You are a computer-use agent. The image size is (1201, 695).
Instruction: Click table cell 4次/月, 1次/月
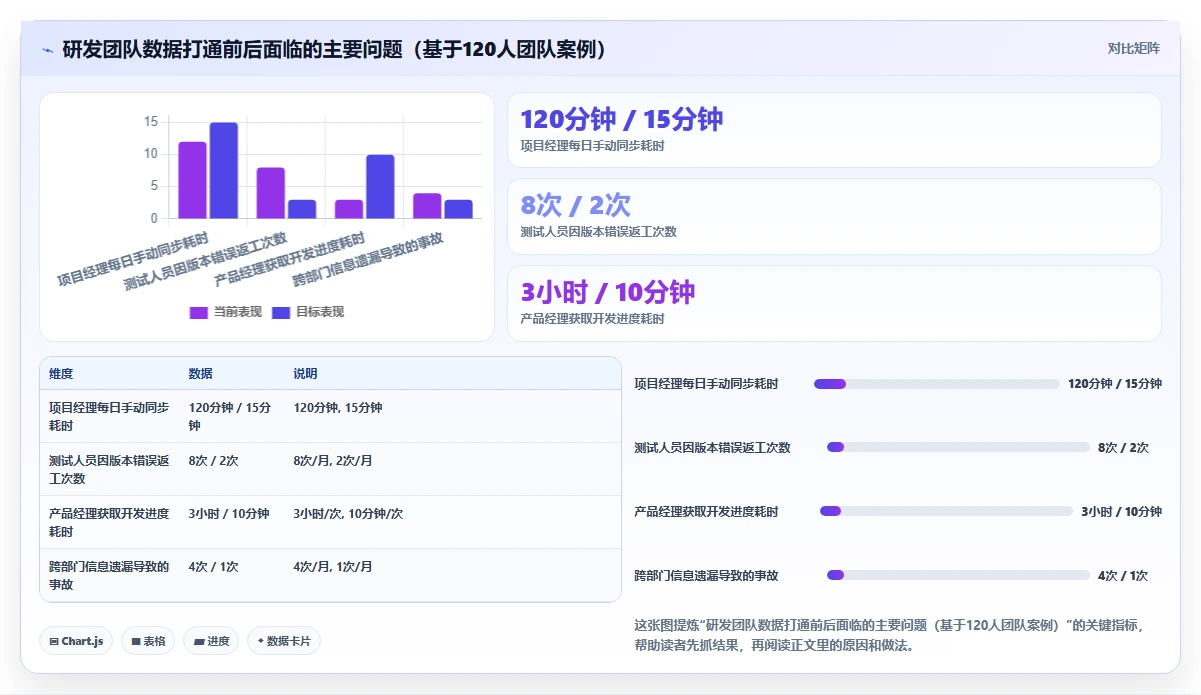(x=333, y=567)
